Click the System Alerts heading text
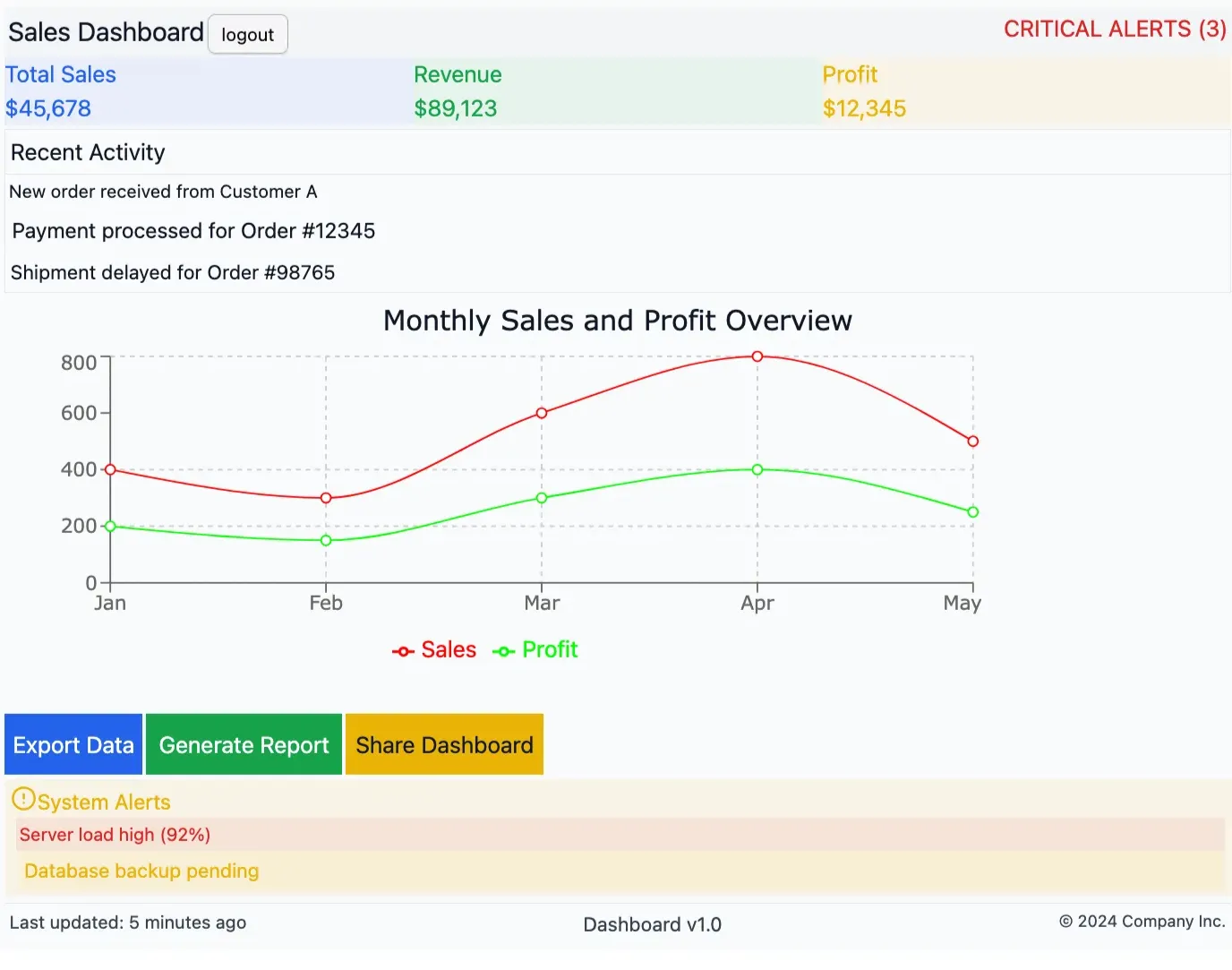 pos(104,803)
